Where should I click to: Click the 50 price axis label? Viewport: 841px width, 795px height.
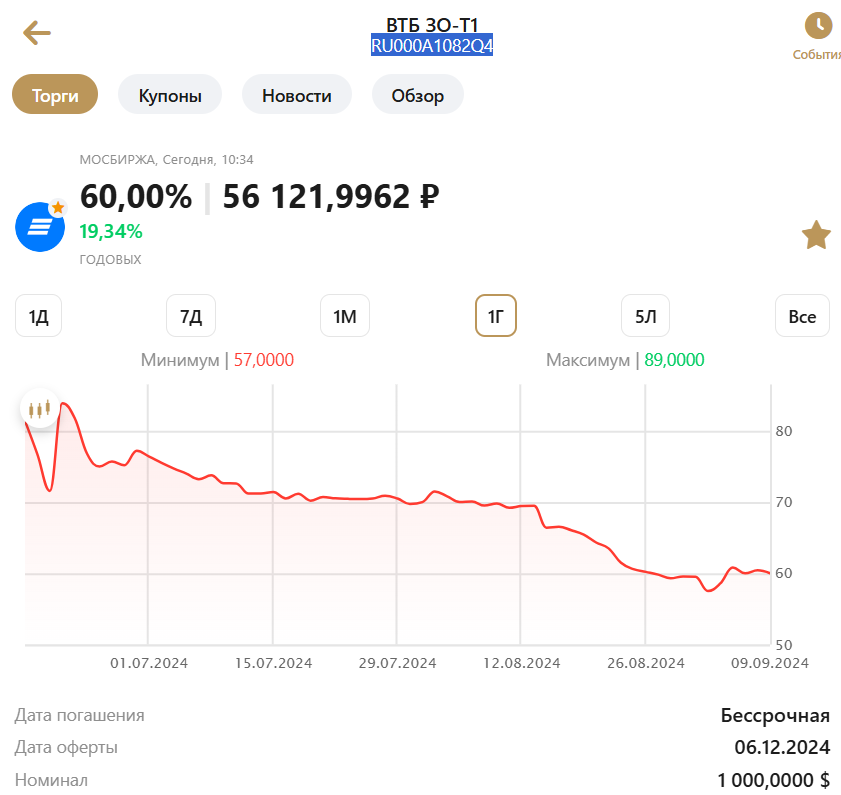784,645
